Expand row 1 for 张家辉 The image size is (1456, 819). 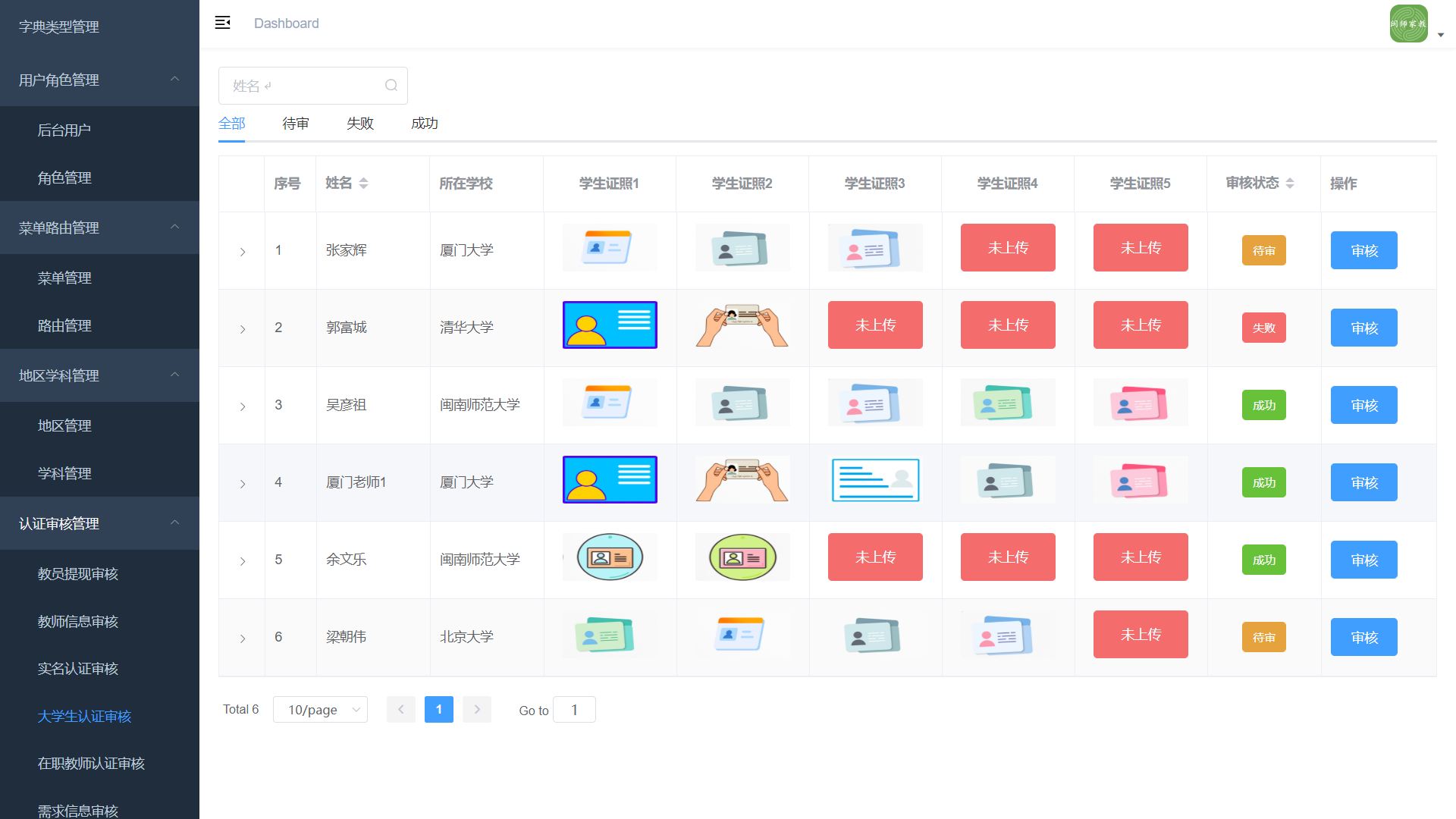click(x=243, y=252)
